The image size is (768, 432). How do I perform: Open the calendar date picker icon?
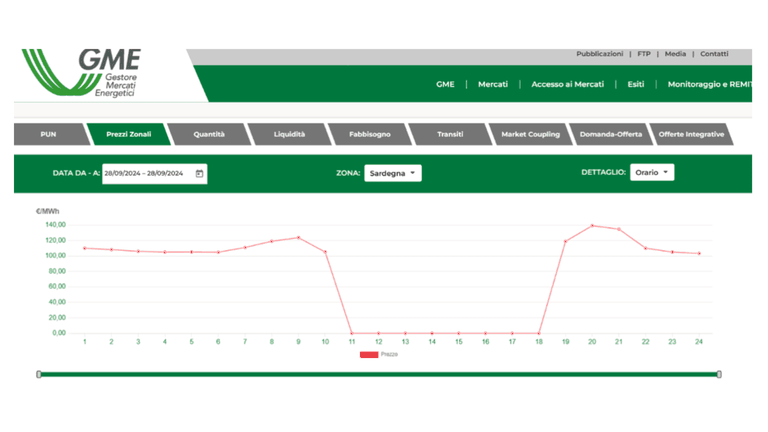pyautogui.click(x=200, y=173)
